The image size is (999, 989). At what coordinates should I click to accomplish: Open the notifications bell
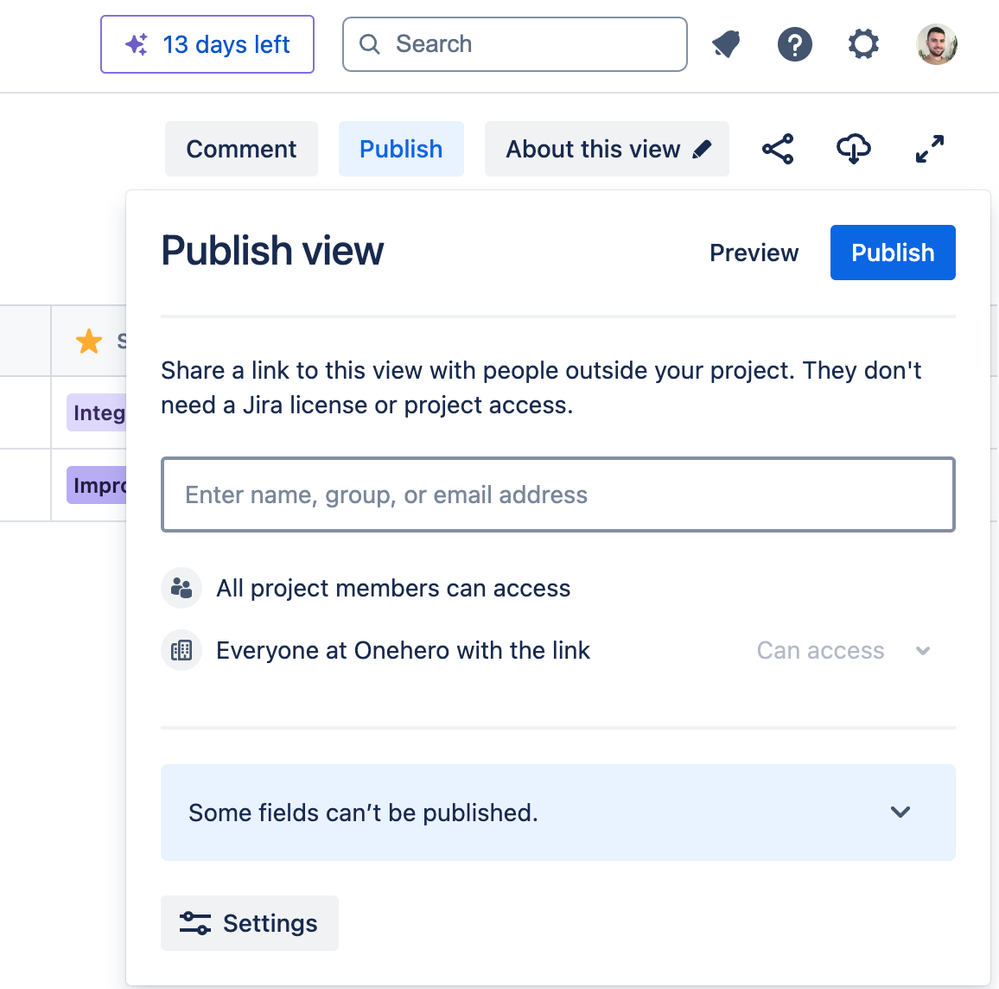726,44
